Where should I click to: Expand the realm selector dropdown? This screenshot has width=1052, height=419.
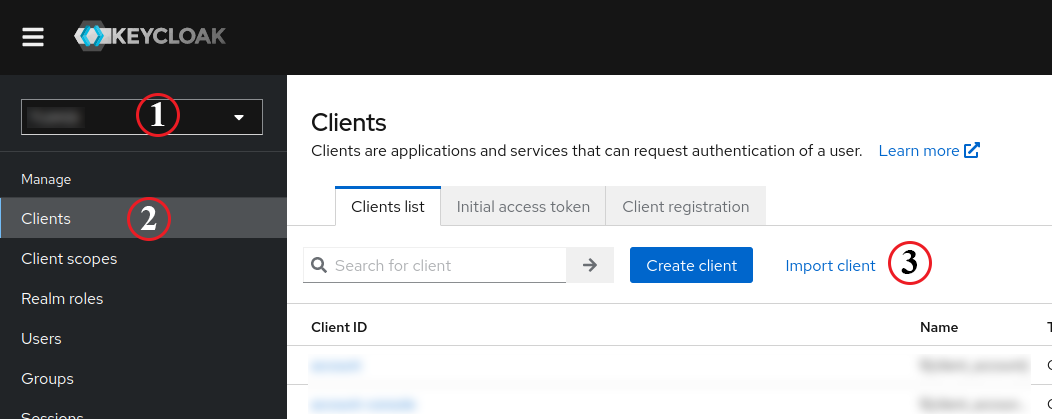pyautogui.click(x=238, y=117)
